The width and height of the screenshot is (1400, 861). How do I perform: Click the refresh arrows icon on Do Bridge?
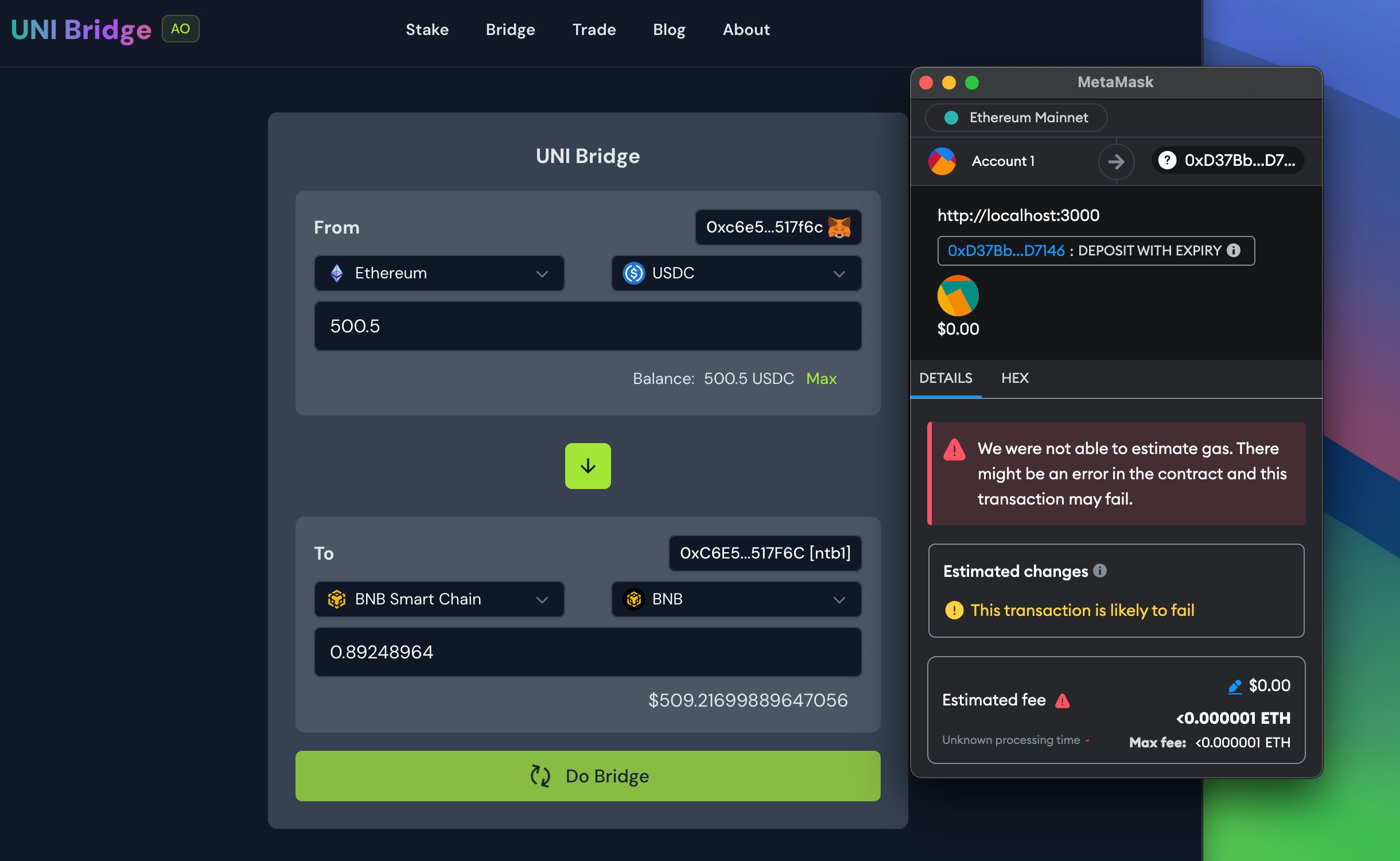point(540,776)
